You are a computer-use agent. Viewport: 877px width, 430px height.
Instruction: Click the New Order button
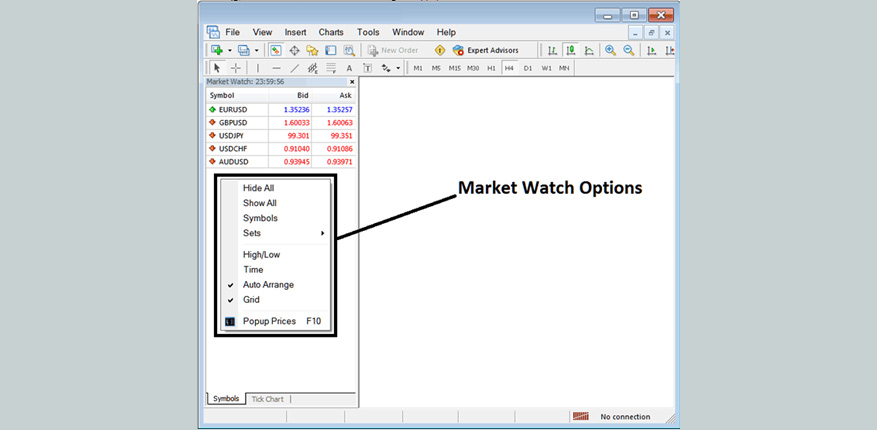point(393,50)
